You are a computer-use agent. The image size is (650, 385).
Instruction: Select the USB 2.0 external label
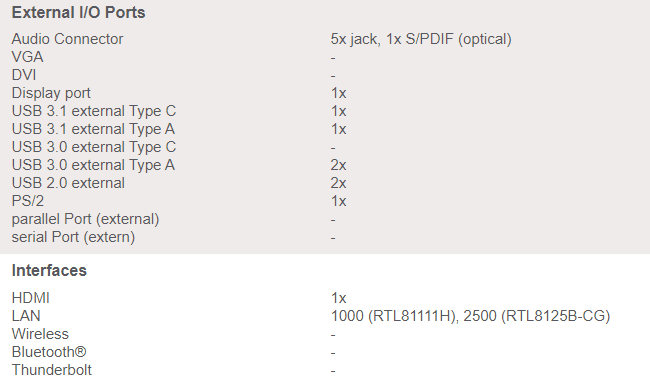68,183
